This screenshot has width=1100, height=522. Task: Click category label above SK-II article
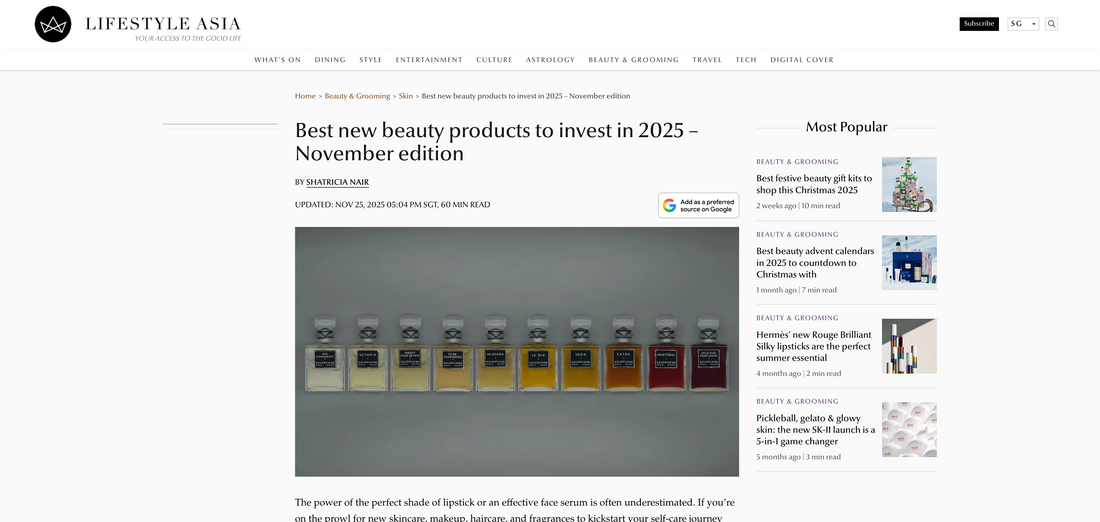797,401
